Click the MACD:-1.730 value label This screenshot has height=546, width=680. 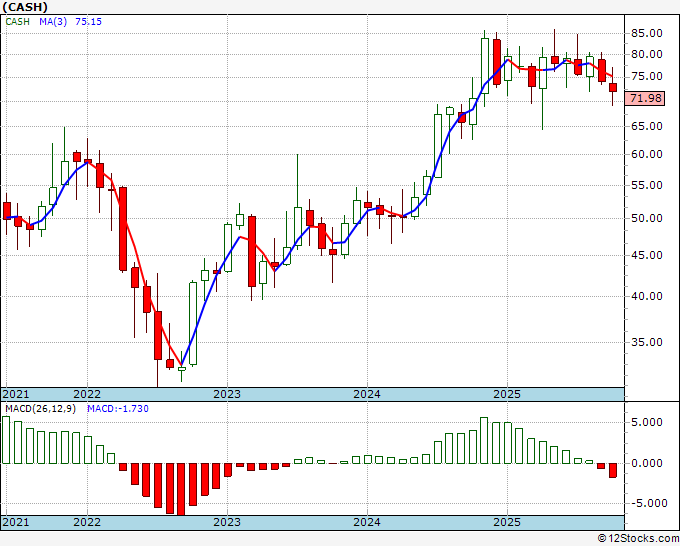coord(118,409)
